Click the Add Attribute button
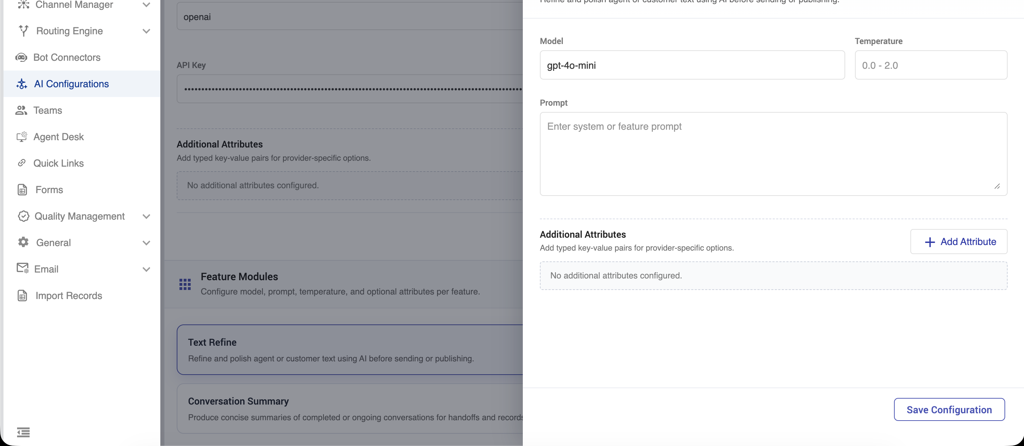Image resolution: width=1024 pixels, height=446 pixels. coord(959,242)
